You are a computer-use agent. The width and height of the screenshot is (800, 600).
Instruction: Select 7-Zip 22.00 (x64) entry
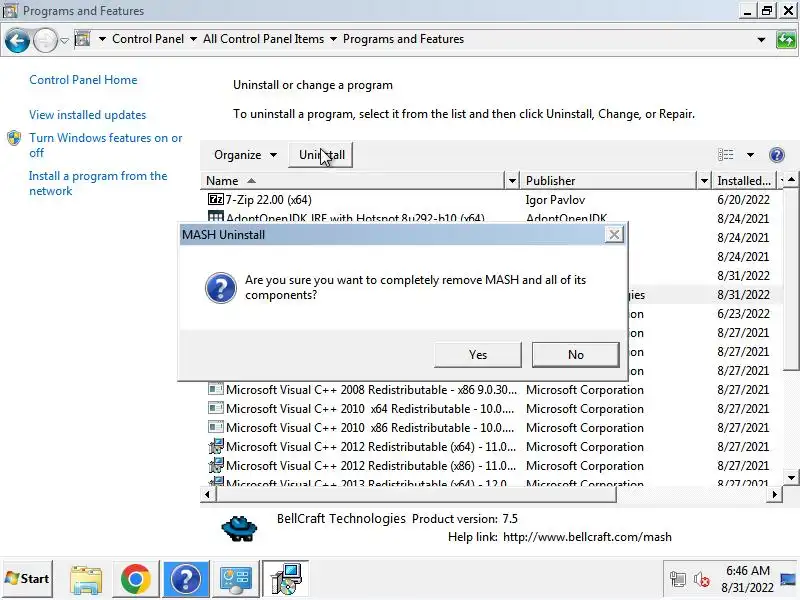click(x=268, y=199)
